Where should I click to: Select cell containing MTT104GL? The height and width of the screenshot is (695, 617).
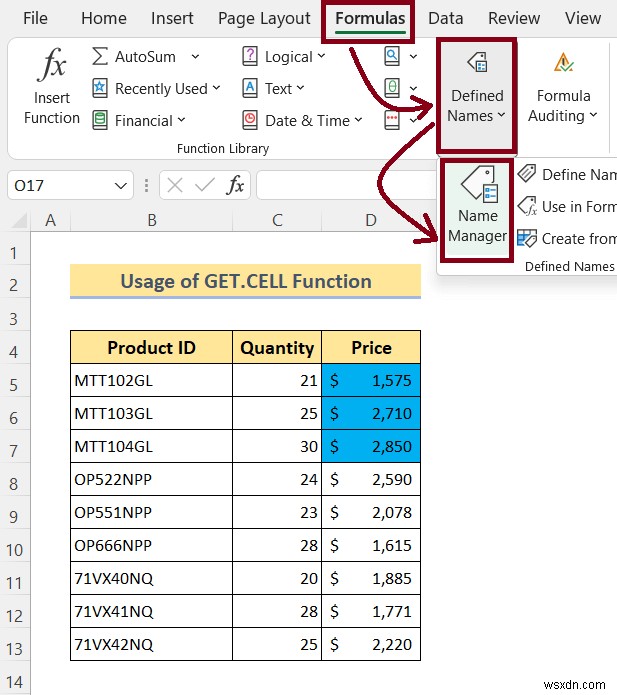click(152, 446)
